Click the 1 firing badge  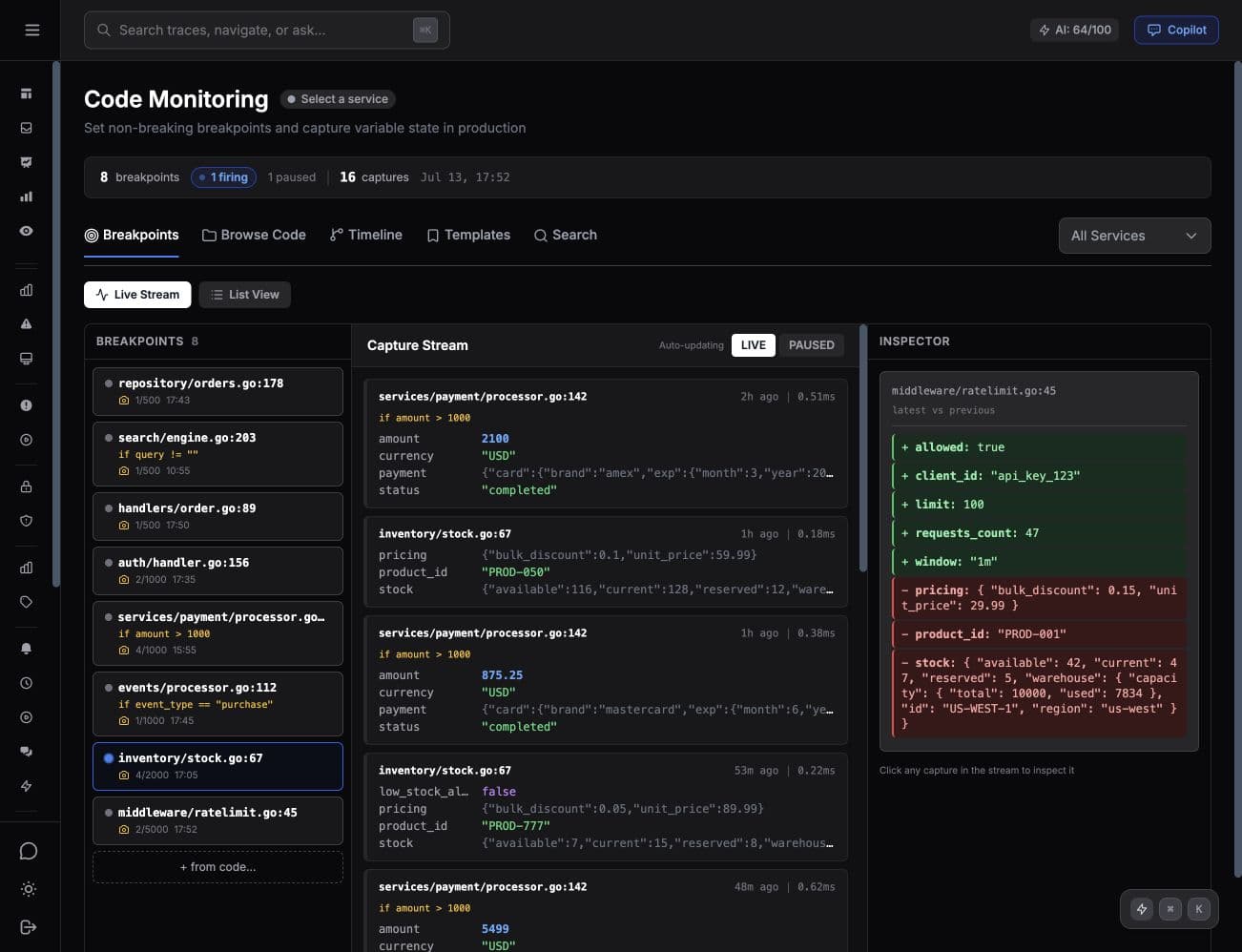tap(223, 177)
